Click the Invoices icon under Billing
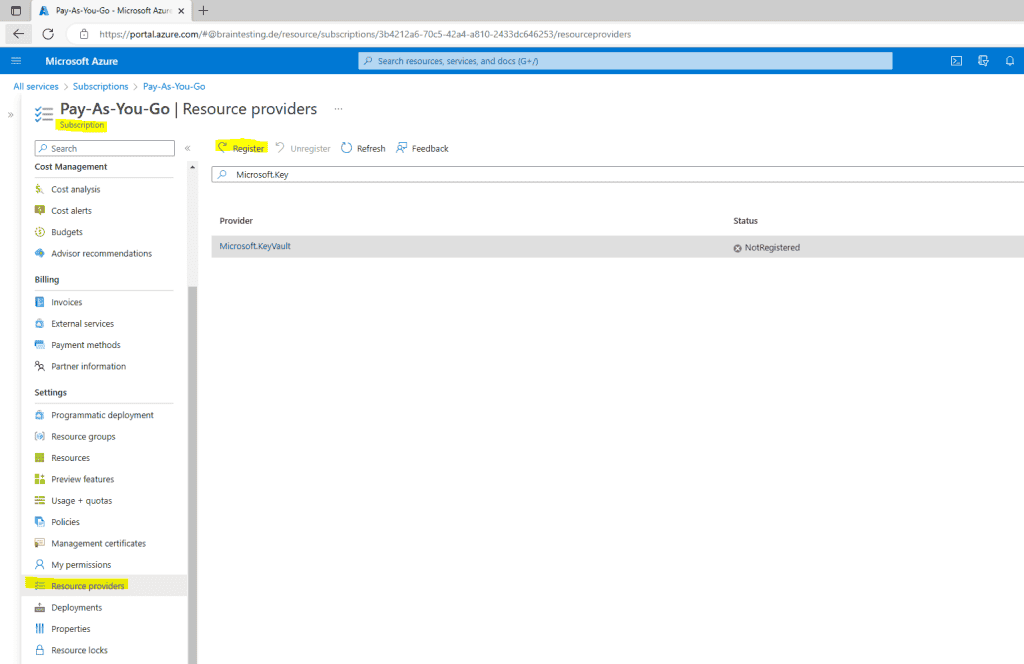 (38, 301)
